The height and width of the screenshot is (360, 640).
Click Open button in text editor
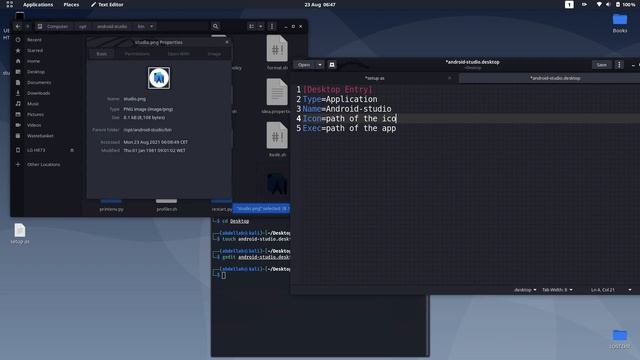304,65
